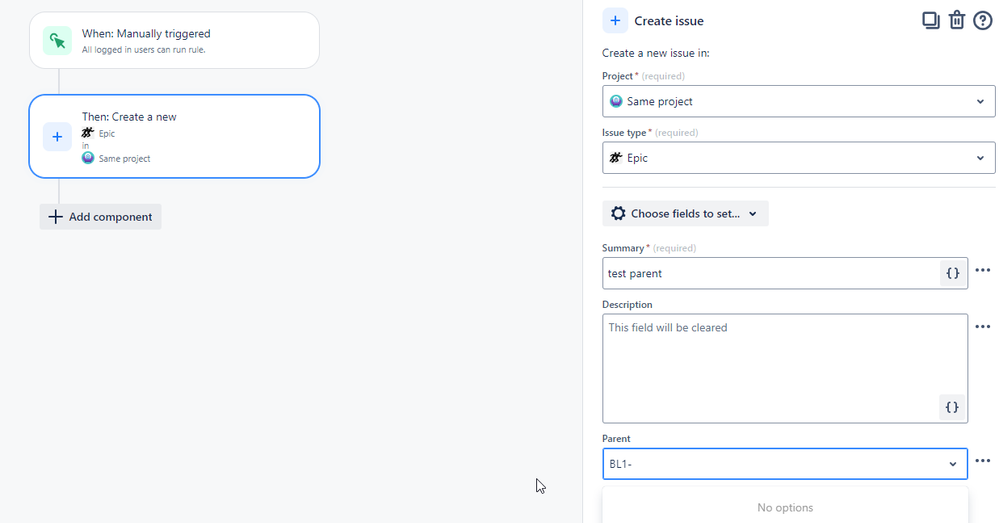
Task: Select the Manually triggered rule card
Action: [x=175, y=40]
